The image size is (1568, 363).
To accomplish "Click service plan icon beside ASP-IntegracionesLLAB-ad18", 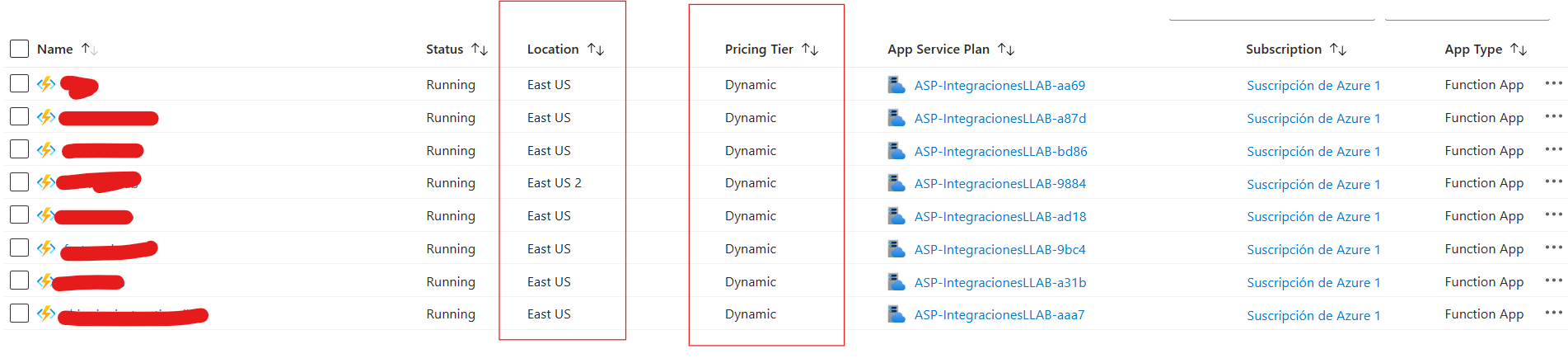I will point(896,215).
